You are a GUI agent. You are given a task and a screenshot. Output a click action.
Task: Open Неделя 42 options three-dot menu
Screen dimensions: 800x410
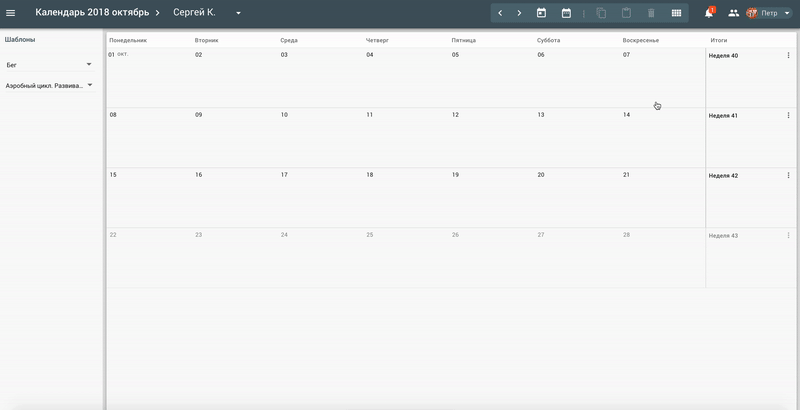point(788,175)
